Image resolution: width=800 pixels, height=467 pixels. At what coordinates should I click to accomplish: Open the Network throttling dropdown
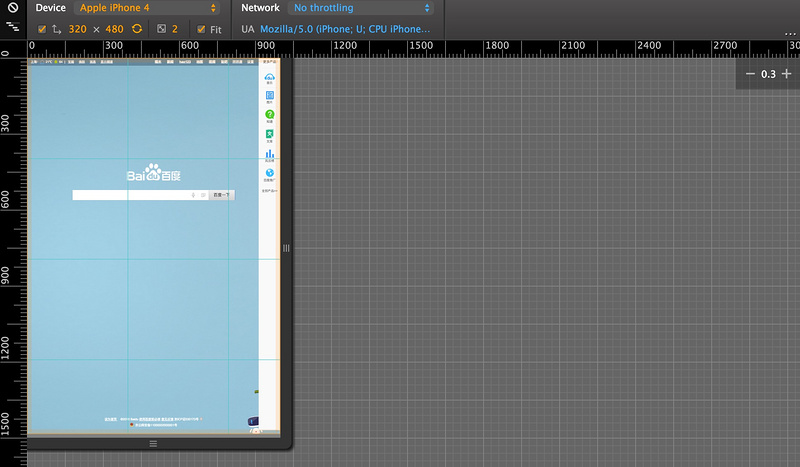click(x=361, y=8)
